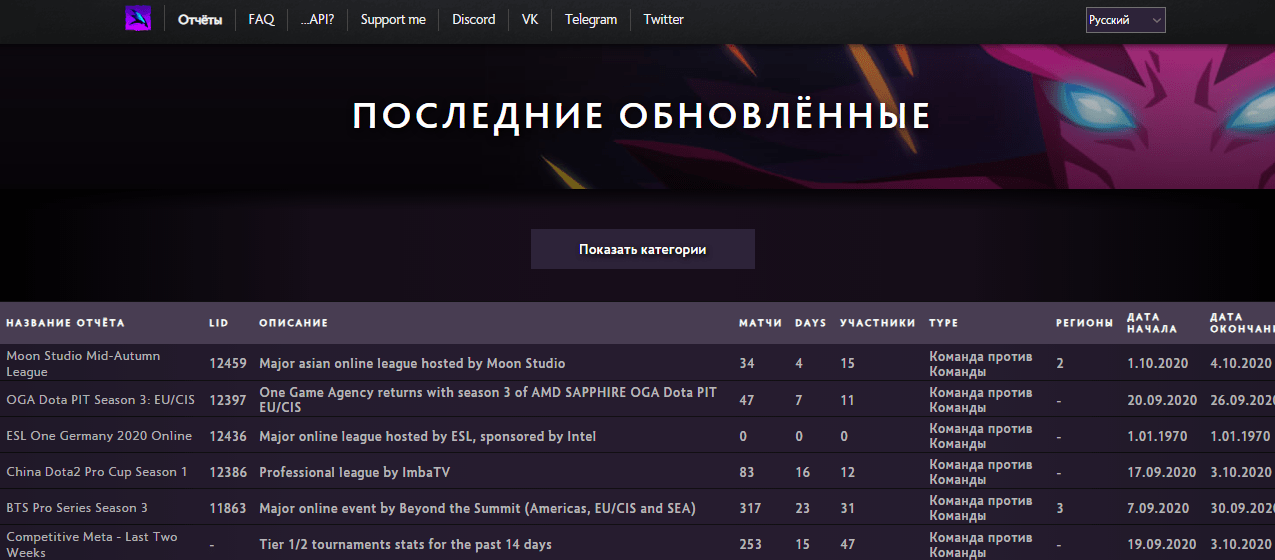Sort by Type column header
The height and width of the screenshot is (560, 1275).
pos(944,323)
